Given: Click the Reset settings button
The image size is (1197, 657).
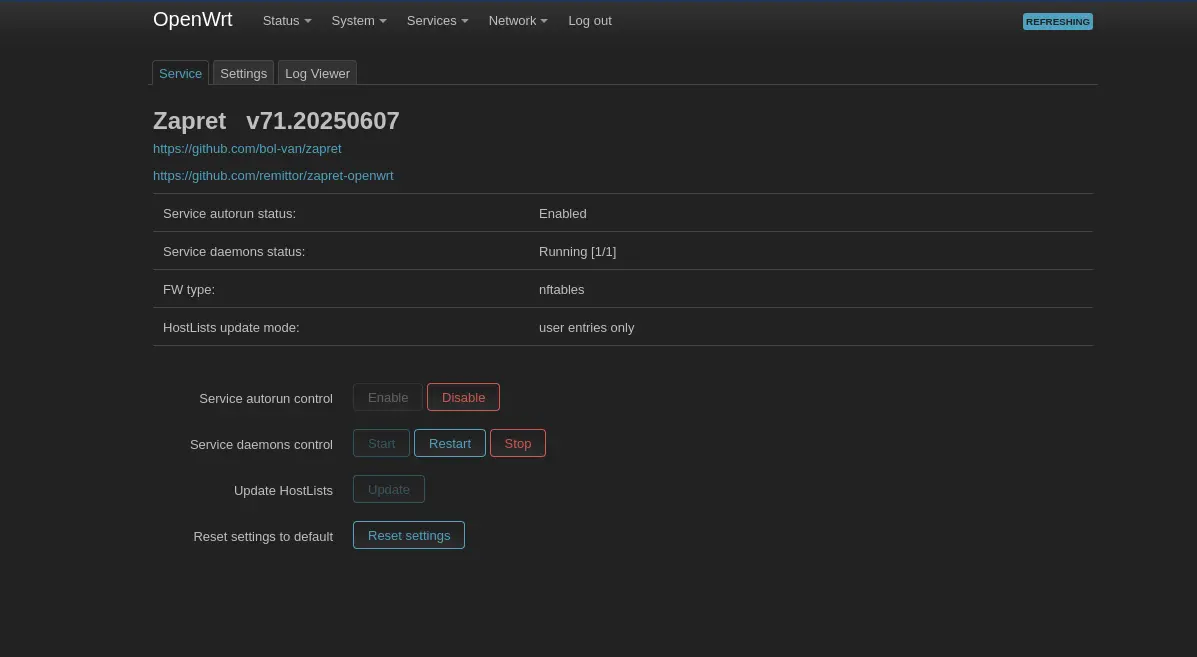Looking at the screenshot, I should coord(408,535).
